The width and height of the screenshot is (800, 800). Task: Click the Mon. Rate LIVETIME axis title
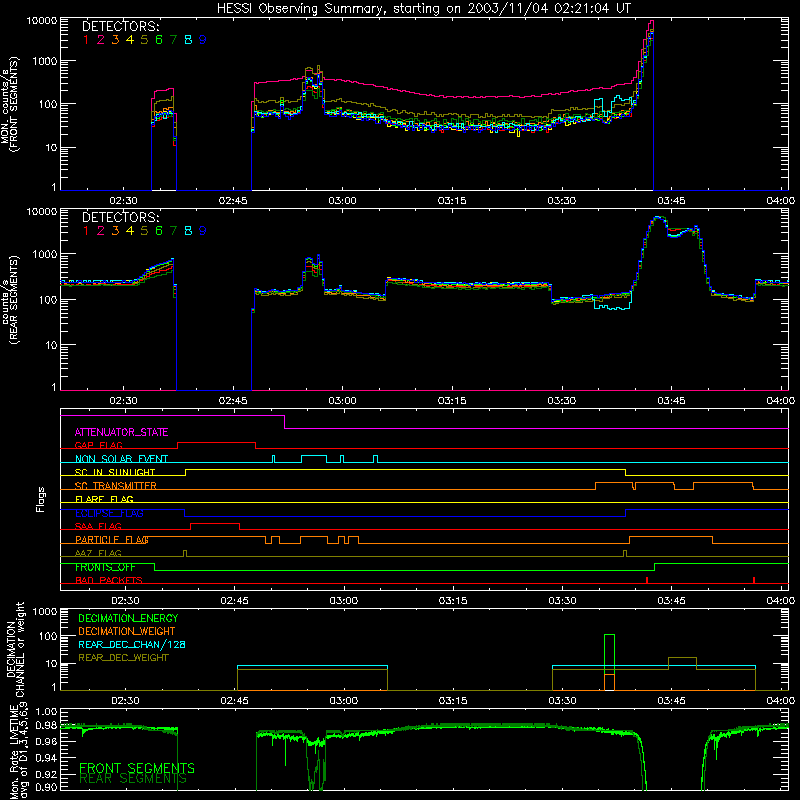click(x=19, y=752)
